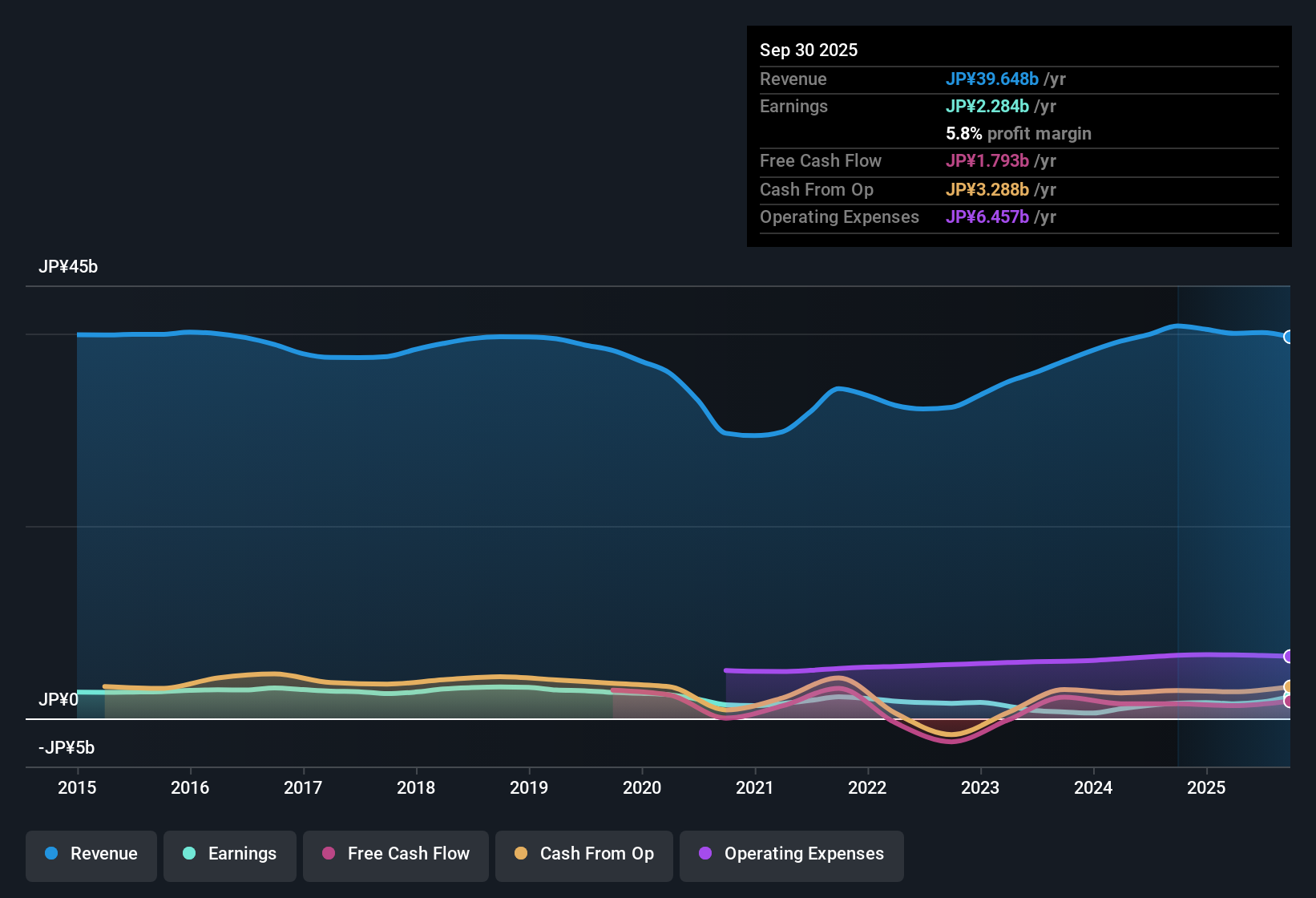Click the JP¥39.648b Revenue value
Image resolution: width=1316 pixels, height=898 pixels.
click(993, 79)
